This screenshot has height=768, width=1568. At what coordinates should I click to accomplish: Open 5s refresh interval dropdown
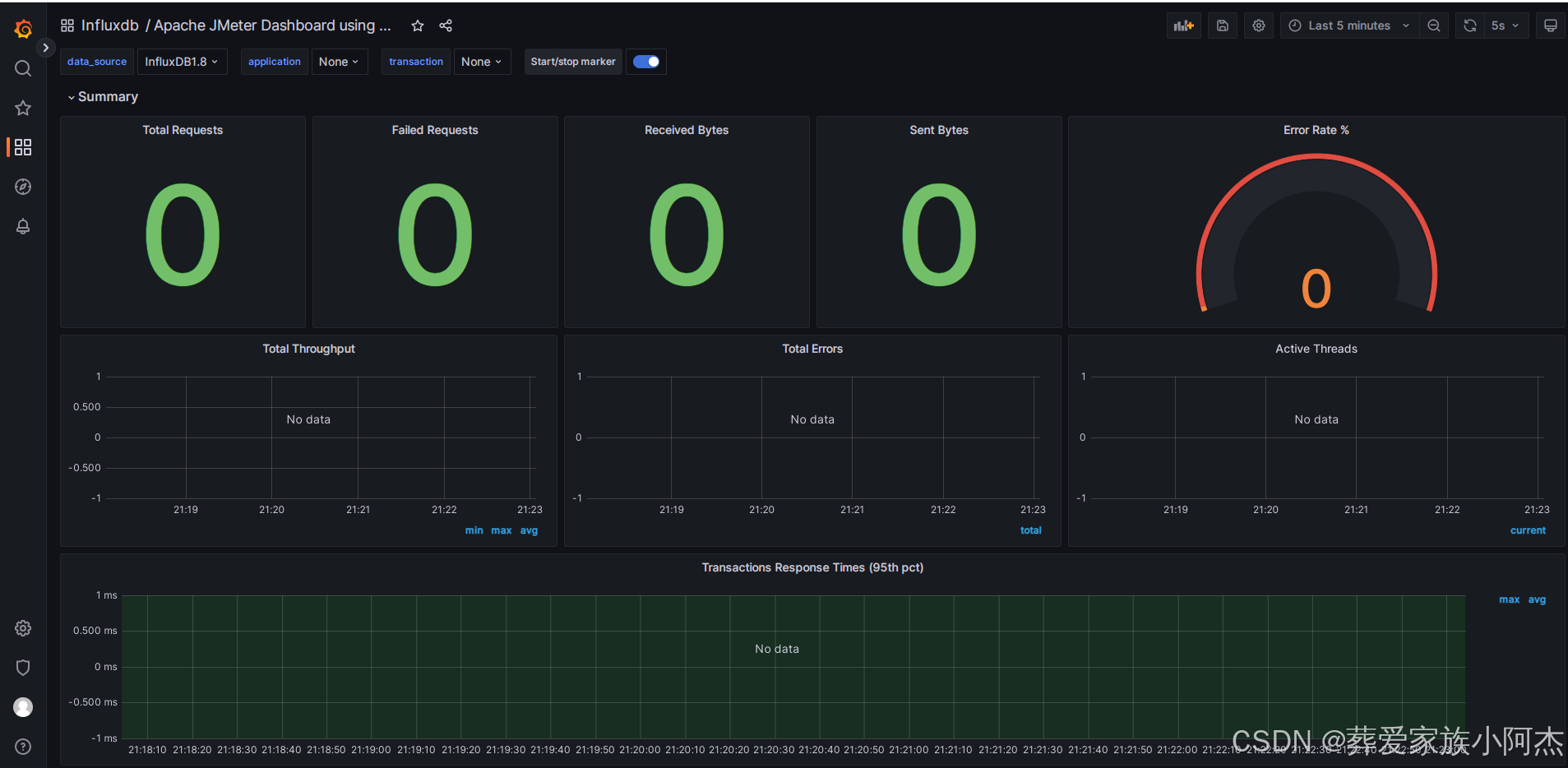(x=1506, y=25)
